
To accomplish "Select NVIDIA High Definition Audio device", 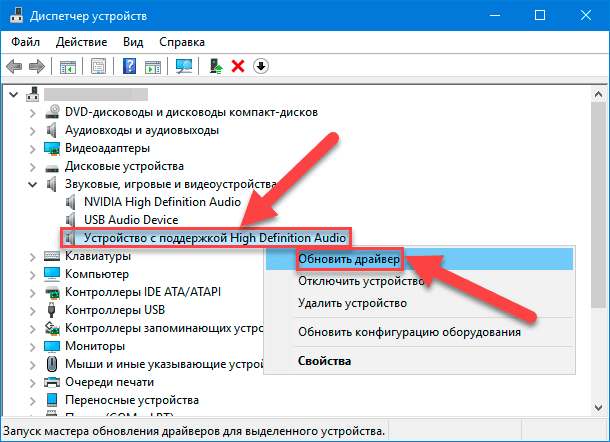I will tap(162, 202).
